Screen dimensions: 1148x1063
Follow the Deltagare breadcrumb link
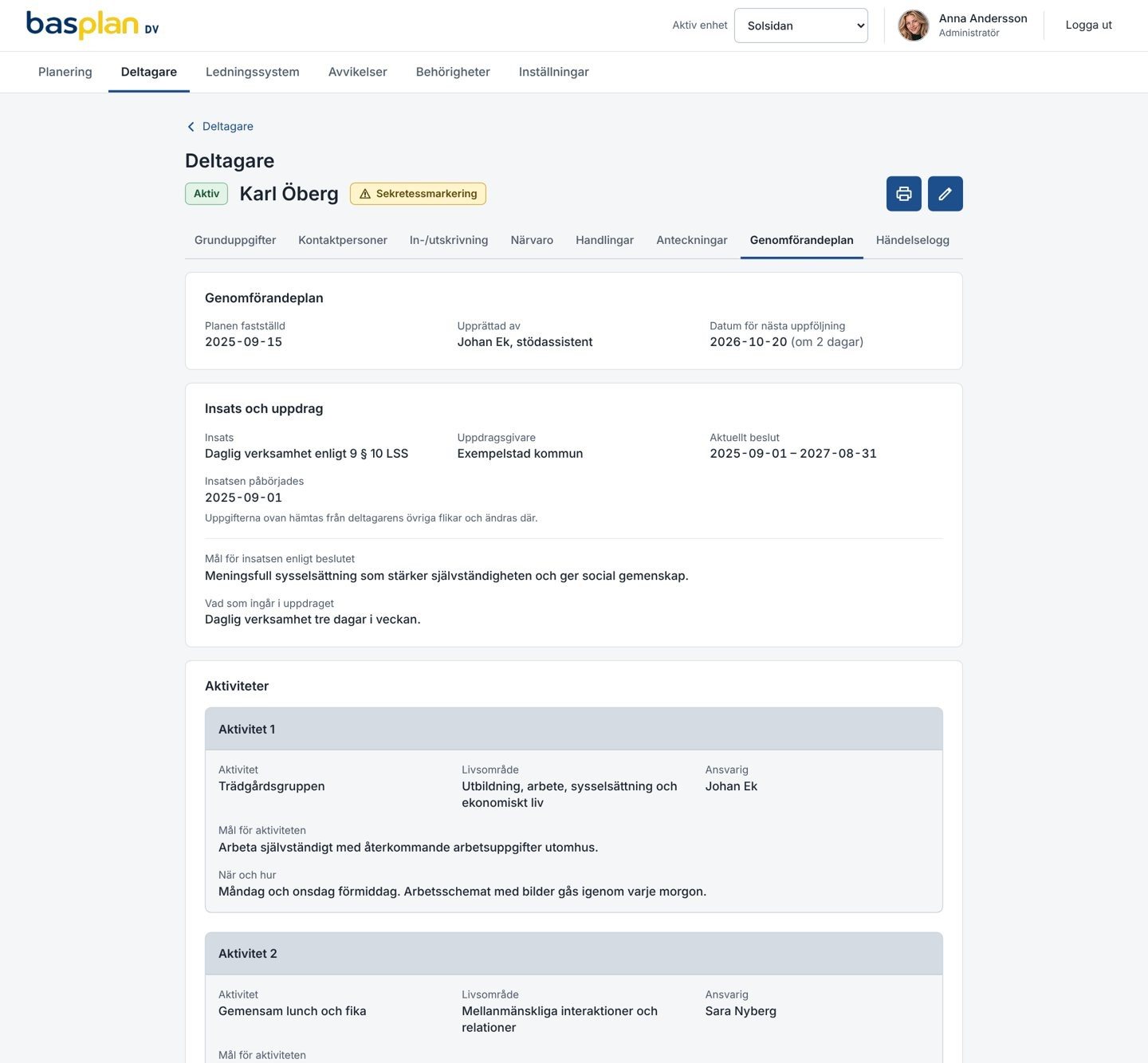pos(228,127)
